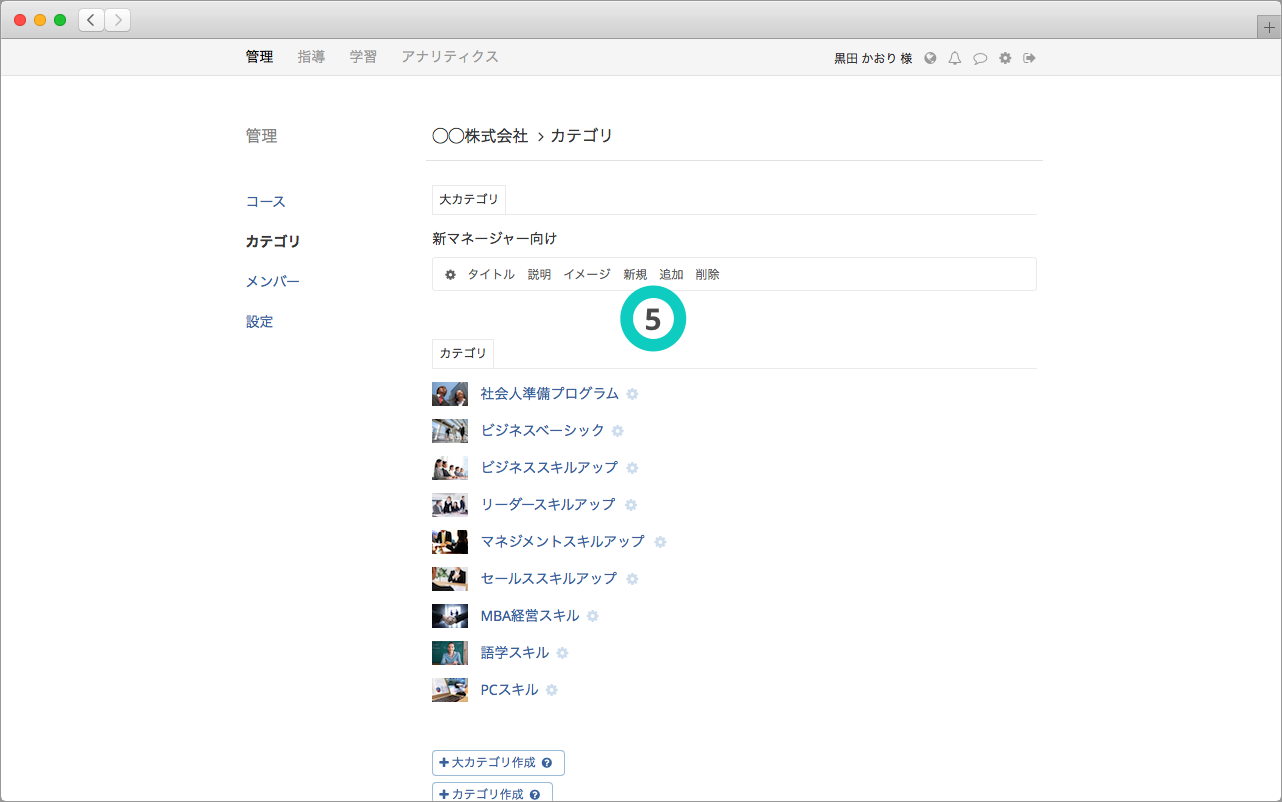Switch to the 指導 tab

[x=311, y=57]
